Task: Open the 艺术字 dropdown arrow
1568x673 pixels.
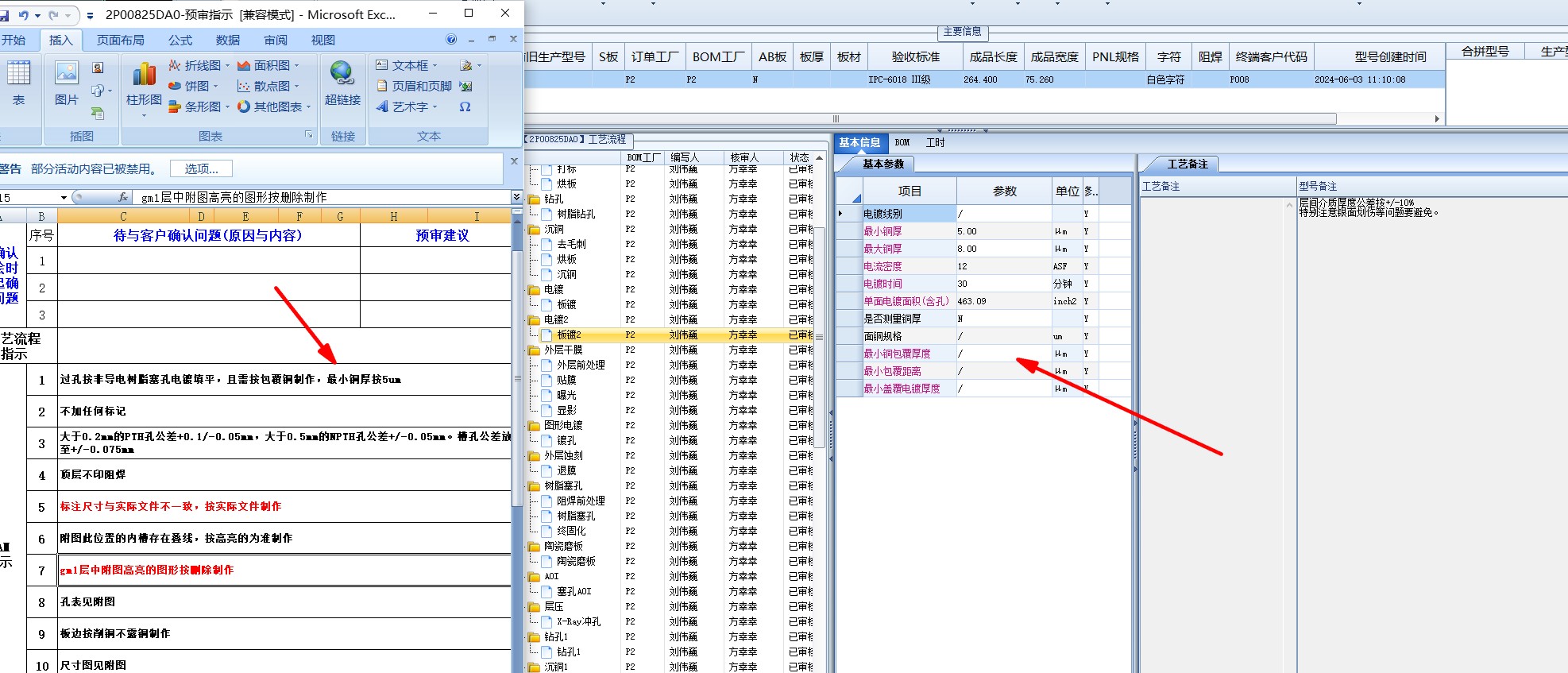Action: (x=435, y=106)
